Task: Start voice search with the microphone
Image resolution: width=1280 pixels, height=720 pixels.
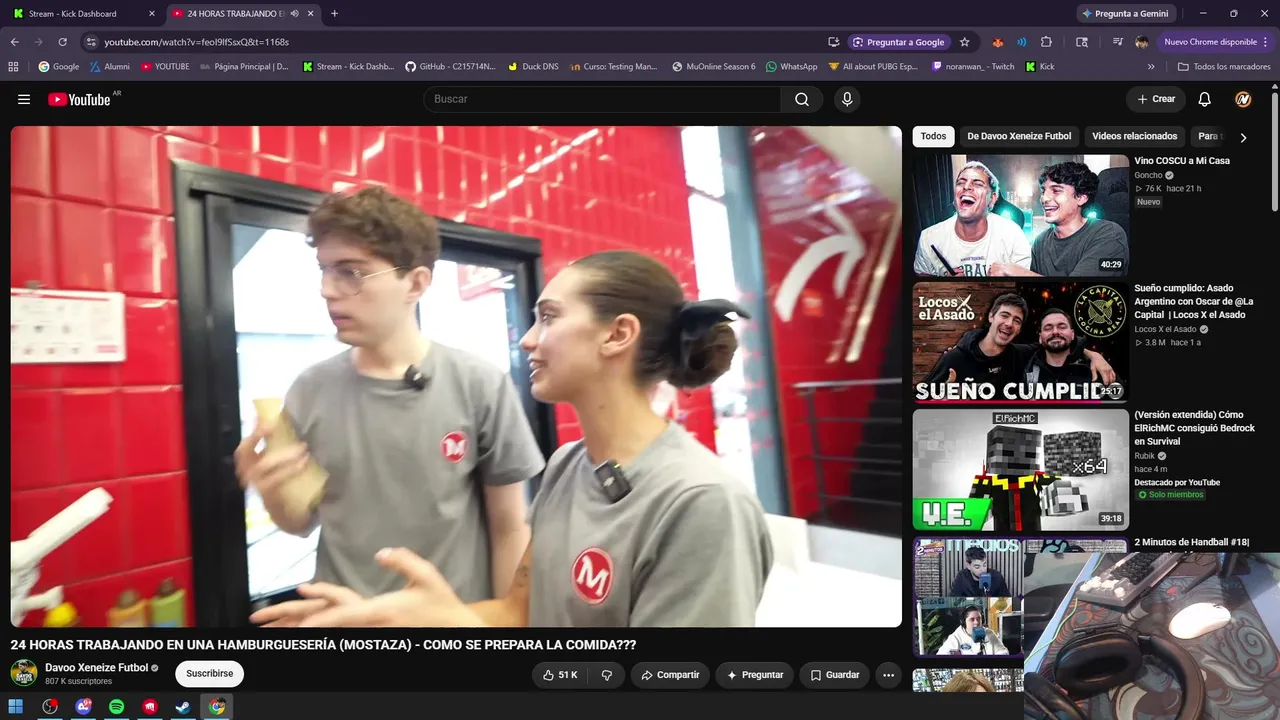Action: point(847,99)
